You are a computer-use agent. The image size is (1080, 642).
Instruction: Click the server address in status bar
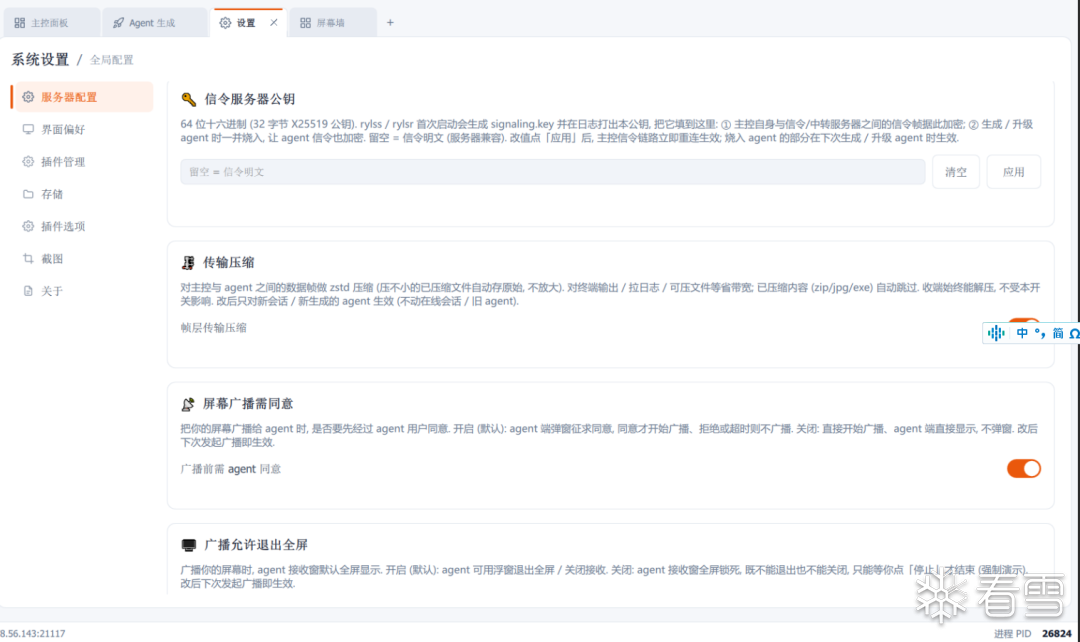click(32, 633)
